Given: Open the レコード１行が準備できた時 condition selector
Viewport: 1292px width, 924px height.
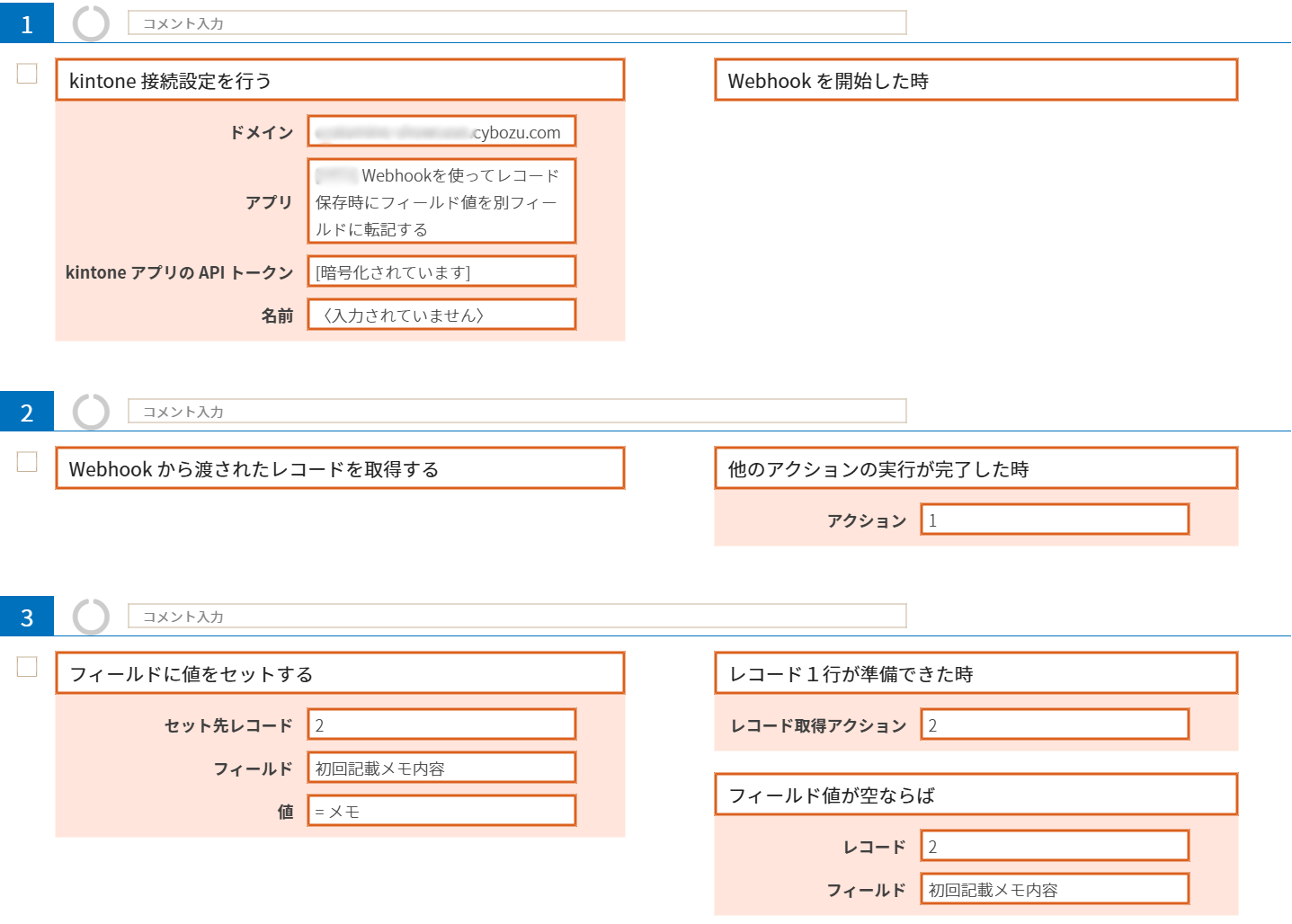Looking at the screenshot, I should pos(976,673).
